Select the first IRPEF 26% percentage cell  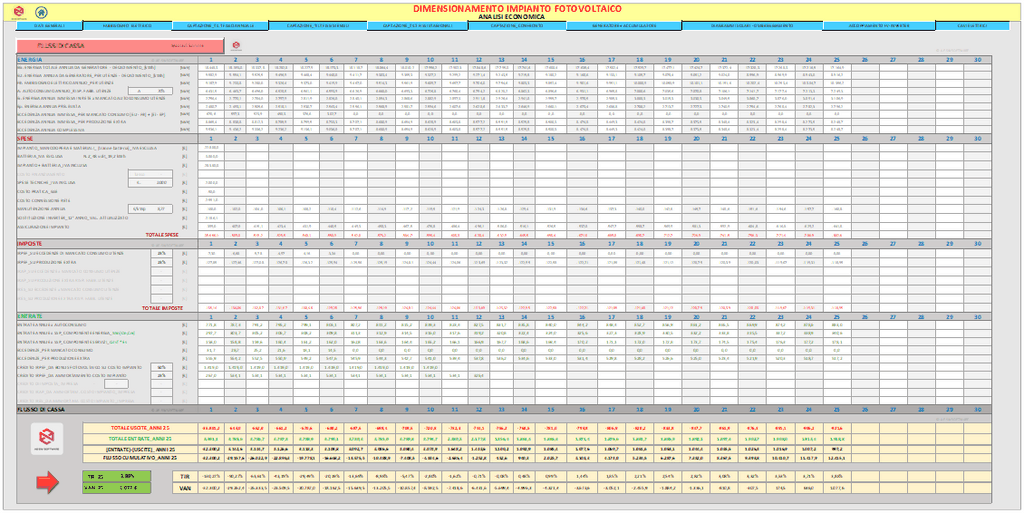(160, 254)
